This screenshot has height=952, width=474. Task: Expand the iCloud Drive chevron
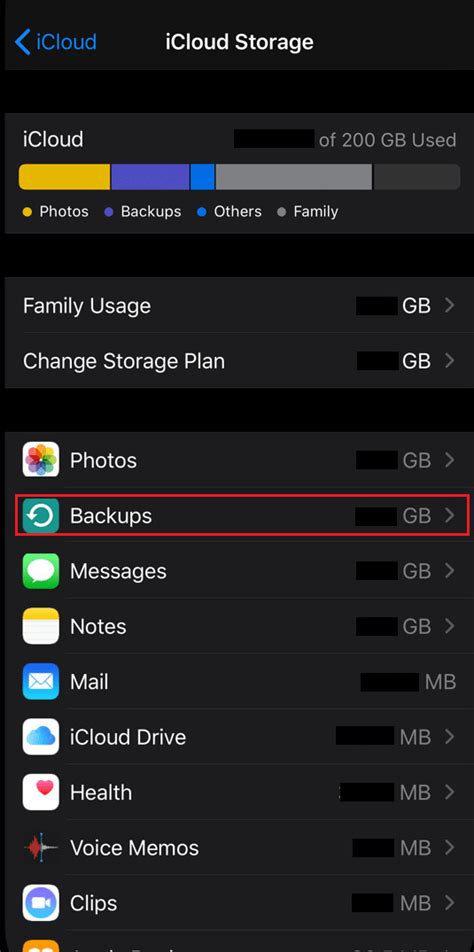click(x=449, y=736)
